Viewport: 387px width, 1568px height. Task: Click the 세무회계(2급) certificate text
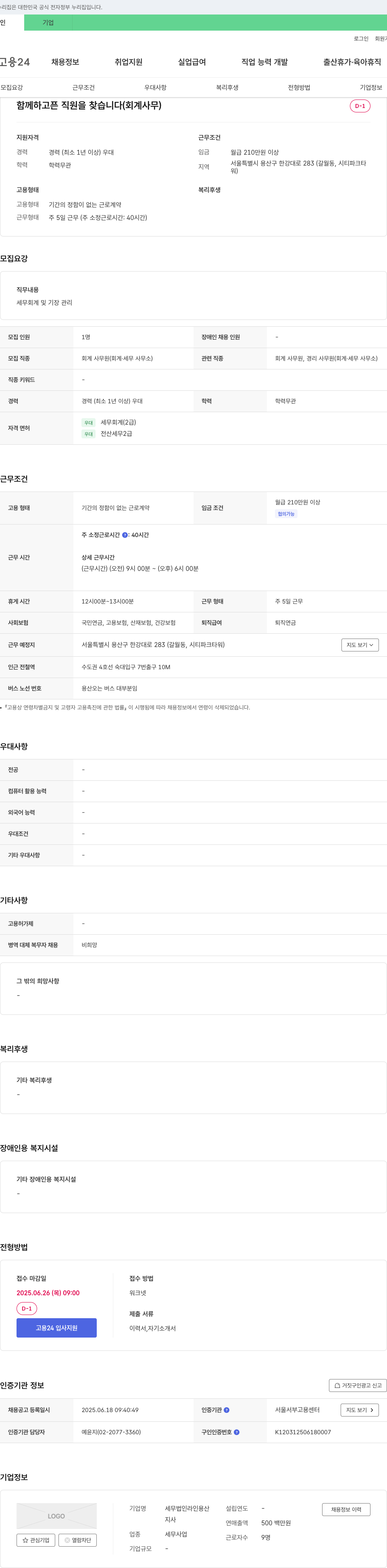coord(118,423)
